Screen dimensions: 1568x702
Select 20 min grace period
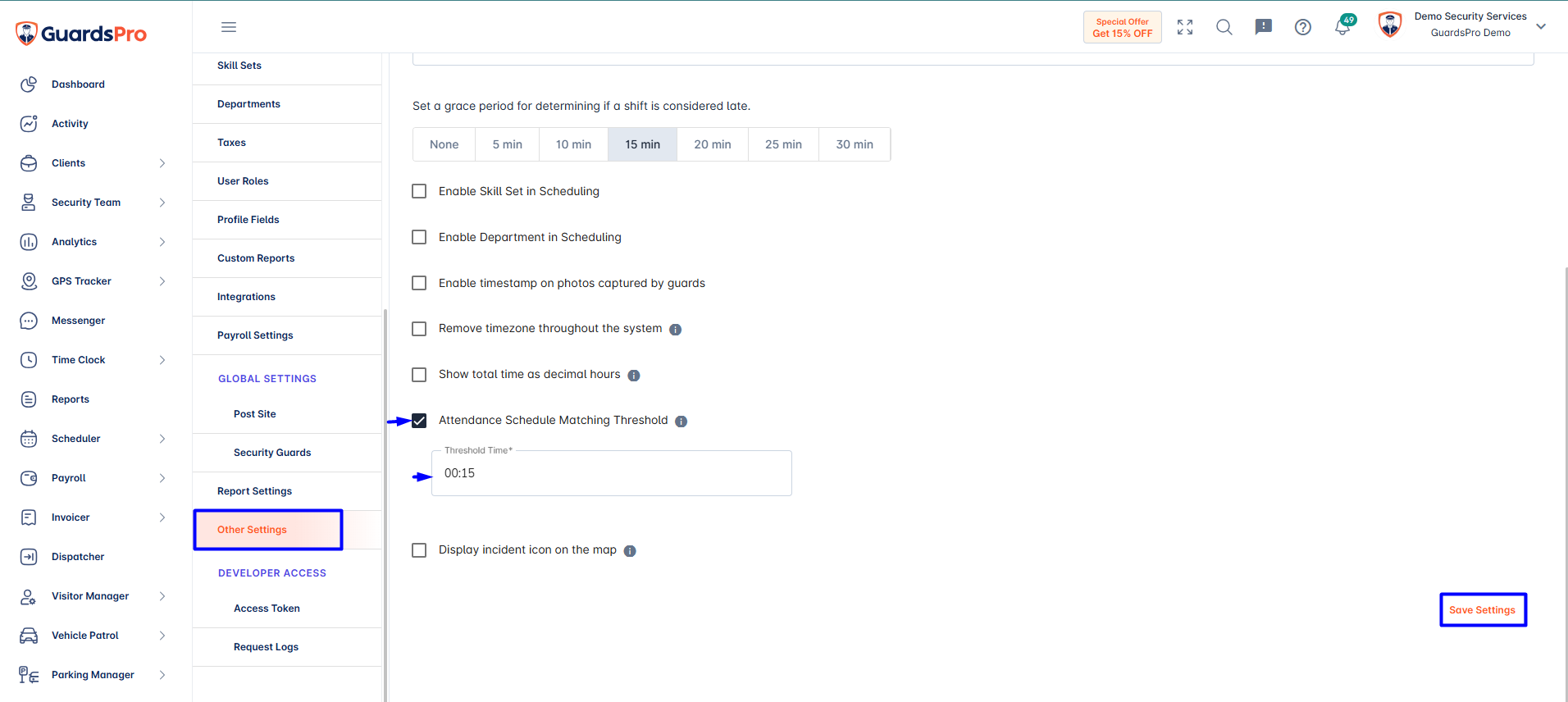713,144
